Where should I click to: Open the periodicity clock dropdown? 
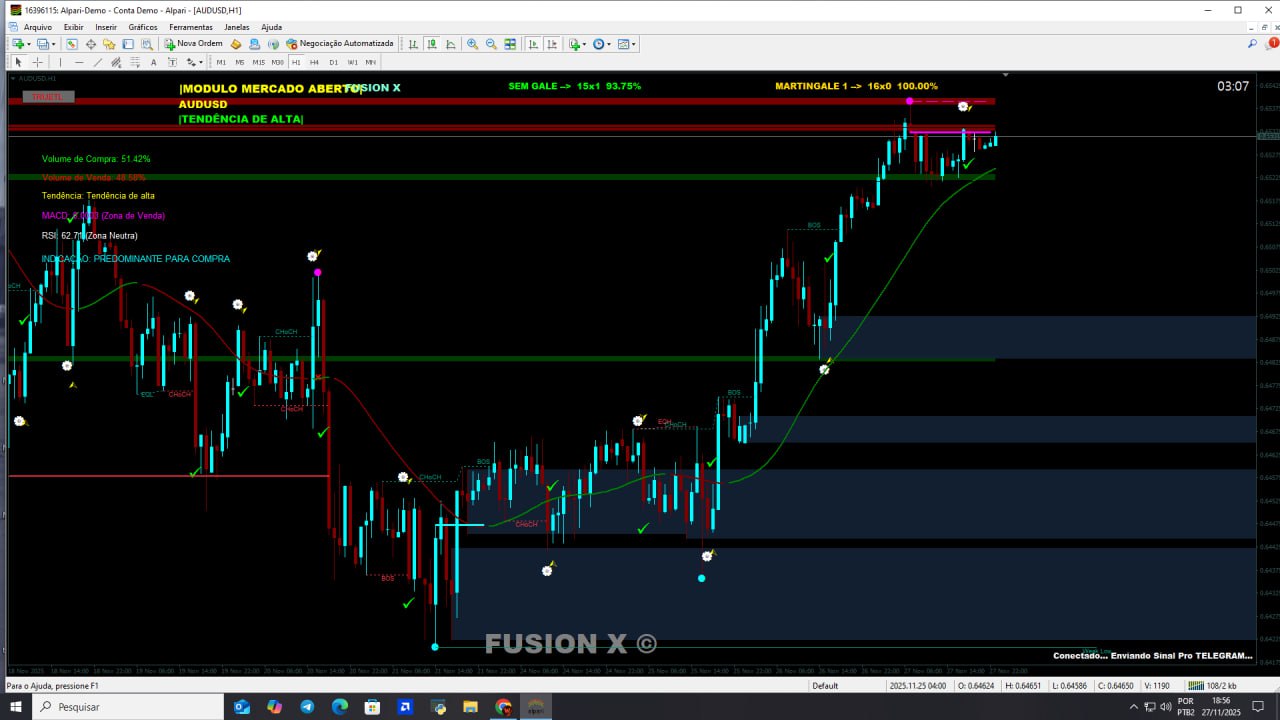click(601, 44)
